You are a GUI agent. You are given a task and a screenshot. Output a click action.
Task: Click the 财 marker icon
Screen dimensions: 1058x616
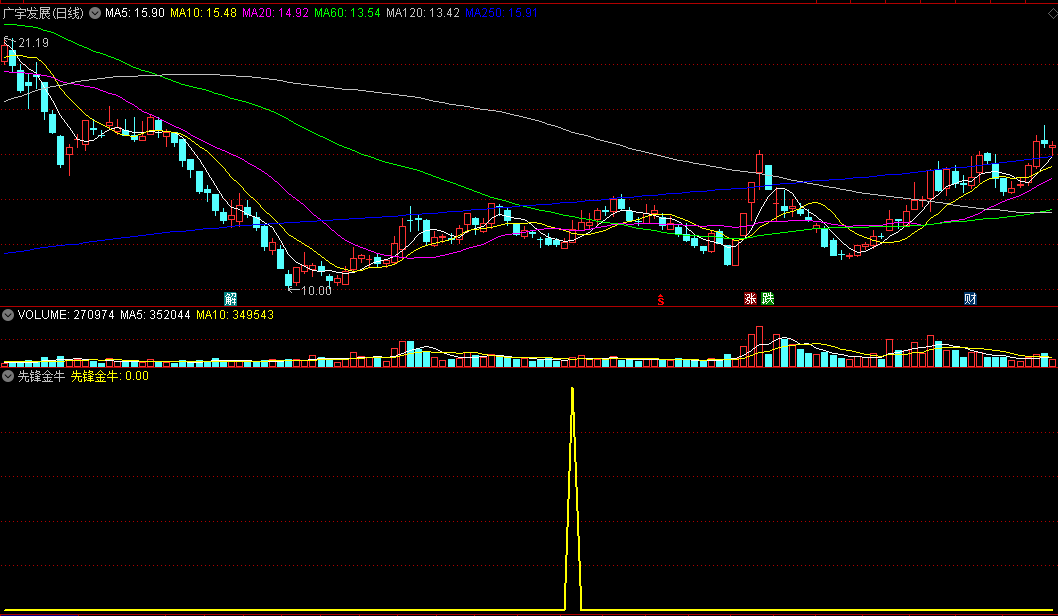pos(970,299)
